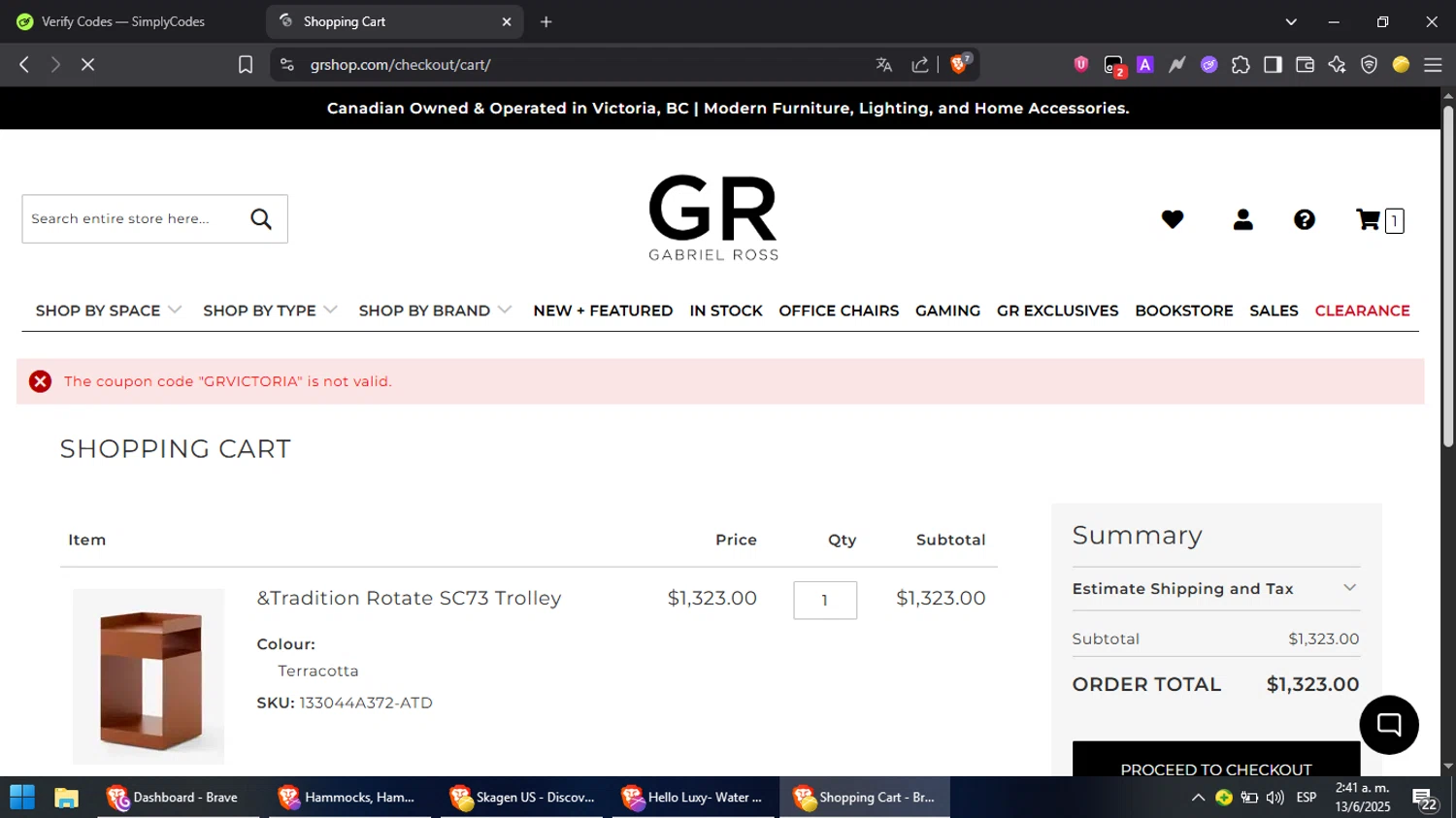Expand Estimate Shipping and Tax section
Screen dimensions: 1456x818
pyautogui.click(x=1215, y=589)
